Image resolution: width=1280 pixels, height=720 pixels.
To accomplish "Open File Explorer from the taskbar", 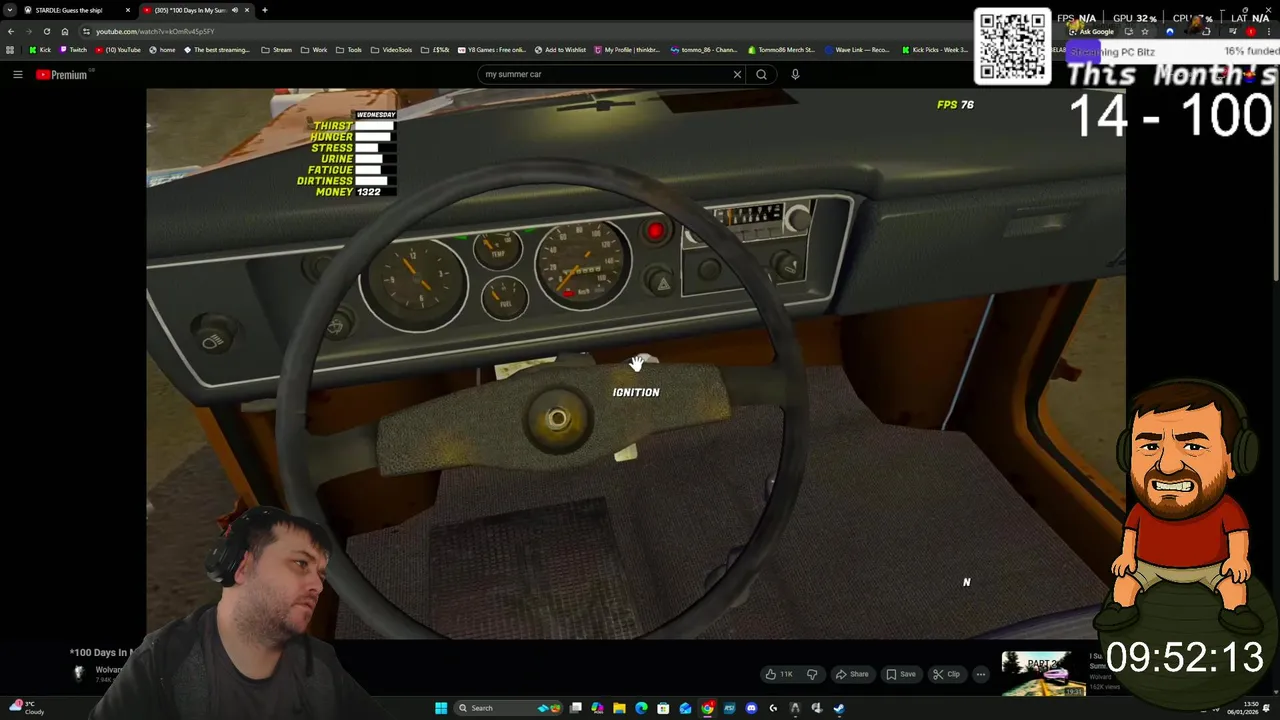I will (619, 708).
